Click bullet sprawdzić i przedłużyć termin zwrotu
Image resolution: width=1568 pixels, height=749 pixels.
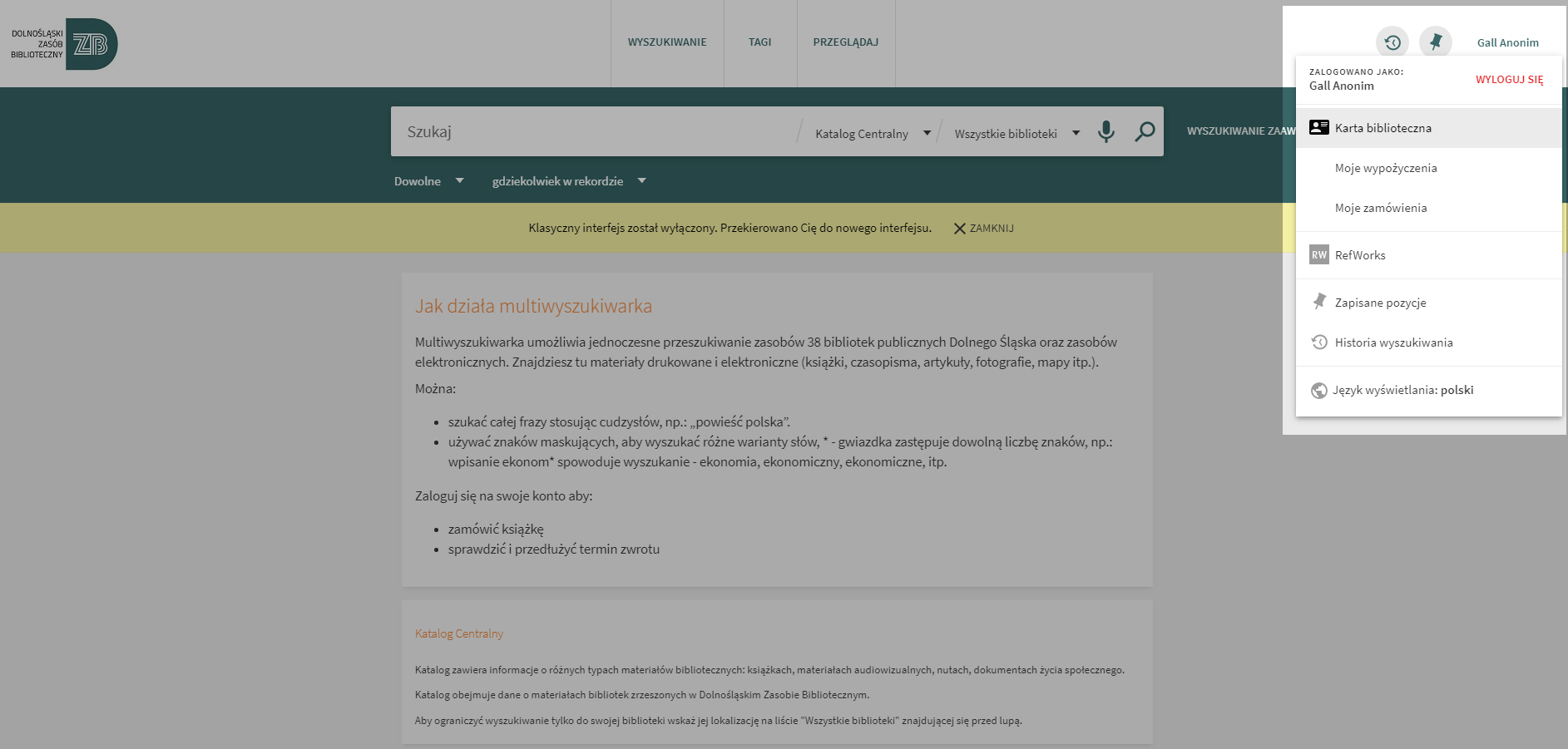click(554, 549)
